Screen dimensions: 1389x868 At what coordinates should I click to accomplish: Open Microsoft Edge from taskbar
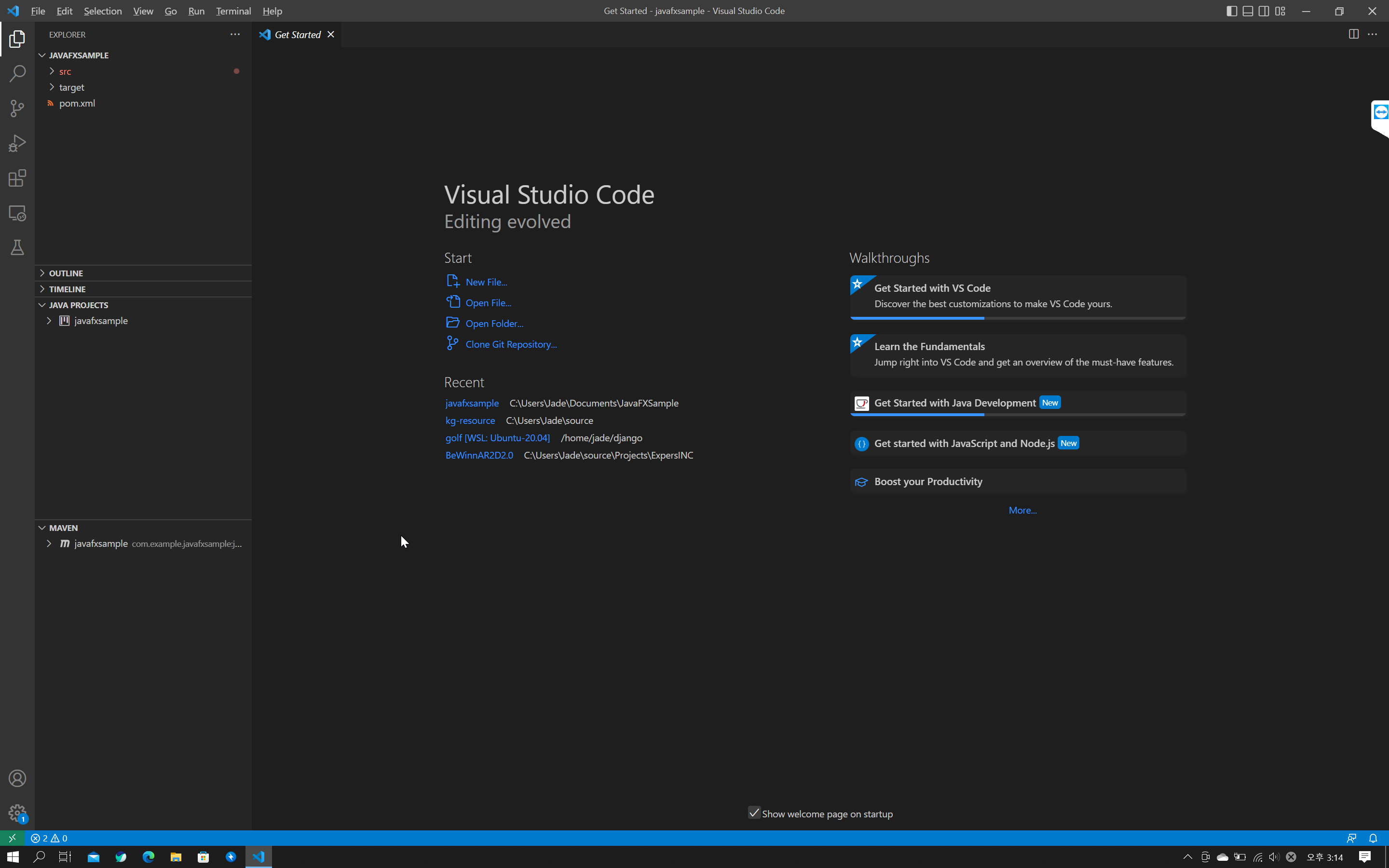148,856
